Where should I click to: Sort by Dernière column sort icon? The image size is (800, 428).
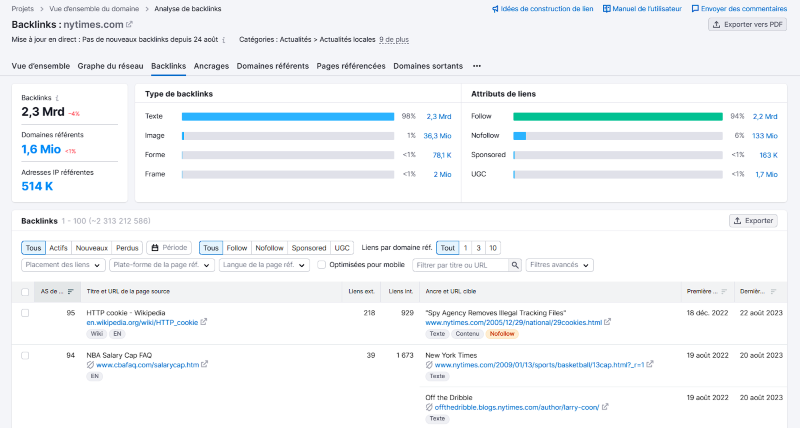click(x=773, y=292)
